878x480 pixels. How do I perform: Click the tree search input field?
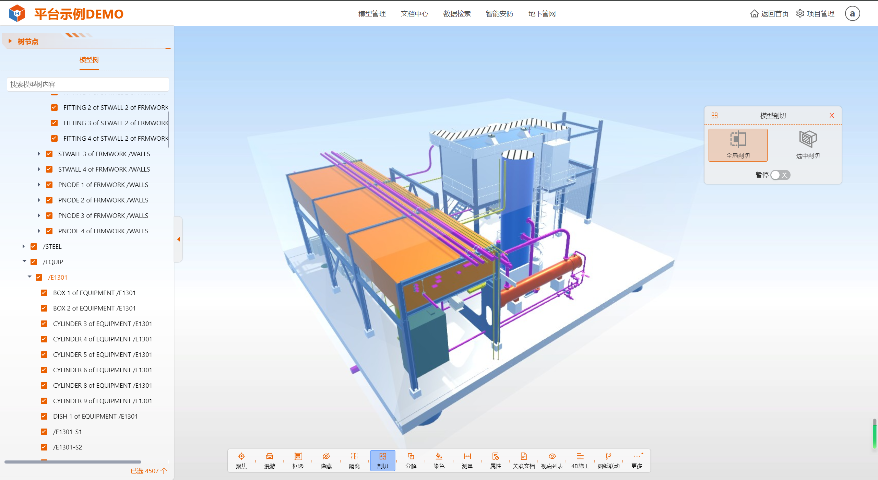[88, 85]
